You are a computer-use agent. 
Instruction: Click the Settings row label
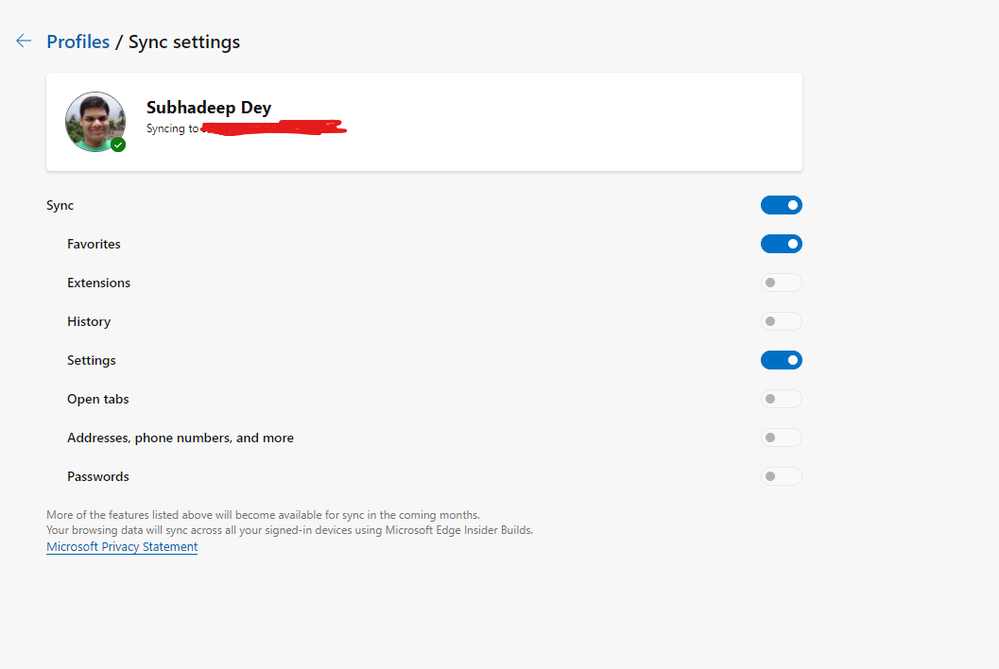[91, 361]
